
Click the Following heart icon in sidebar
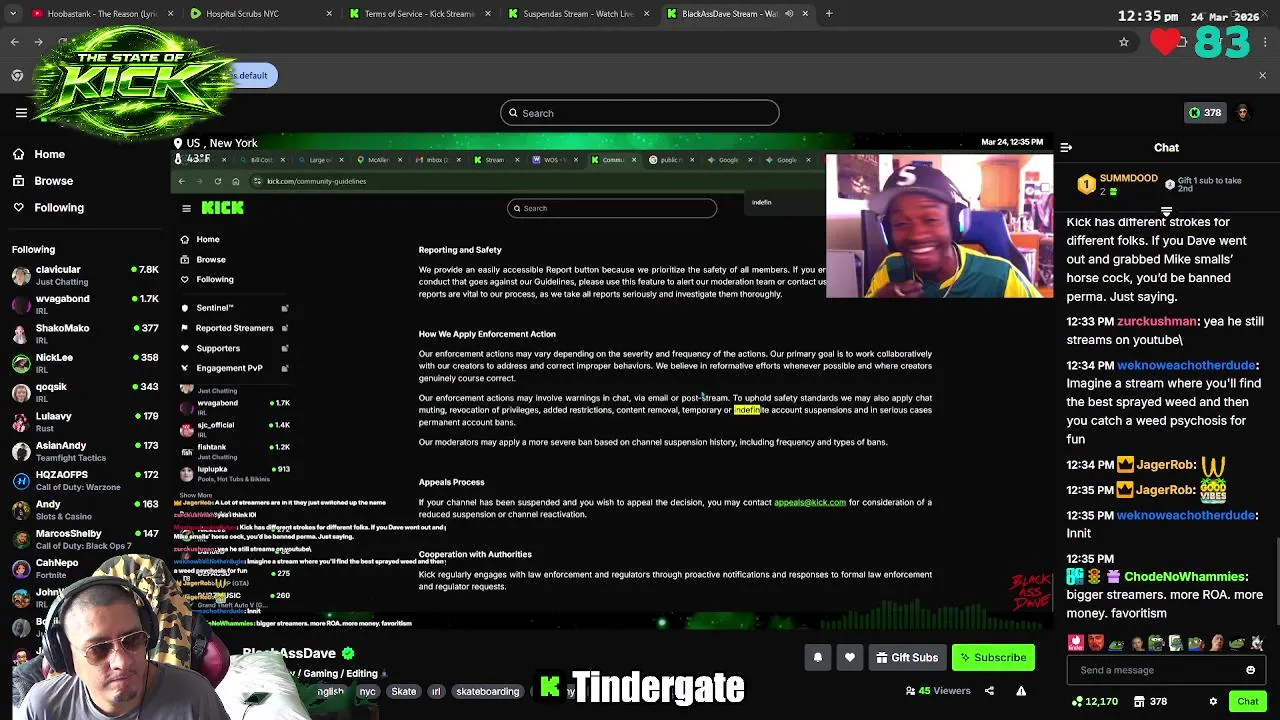[19, 207]
